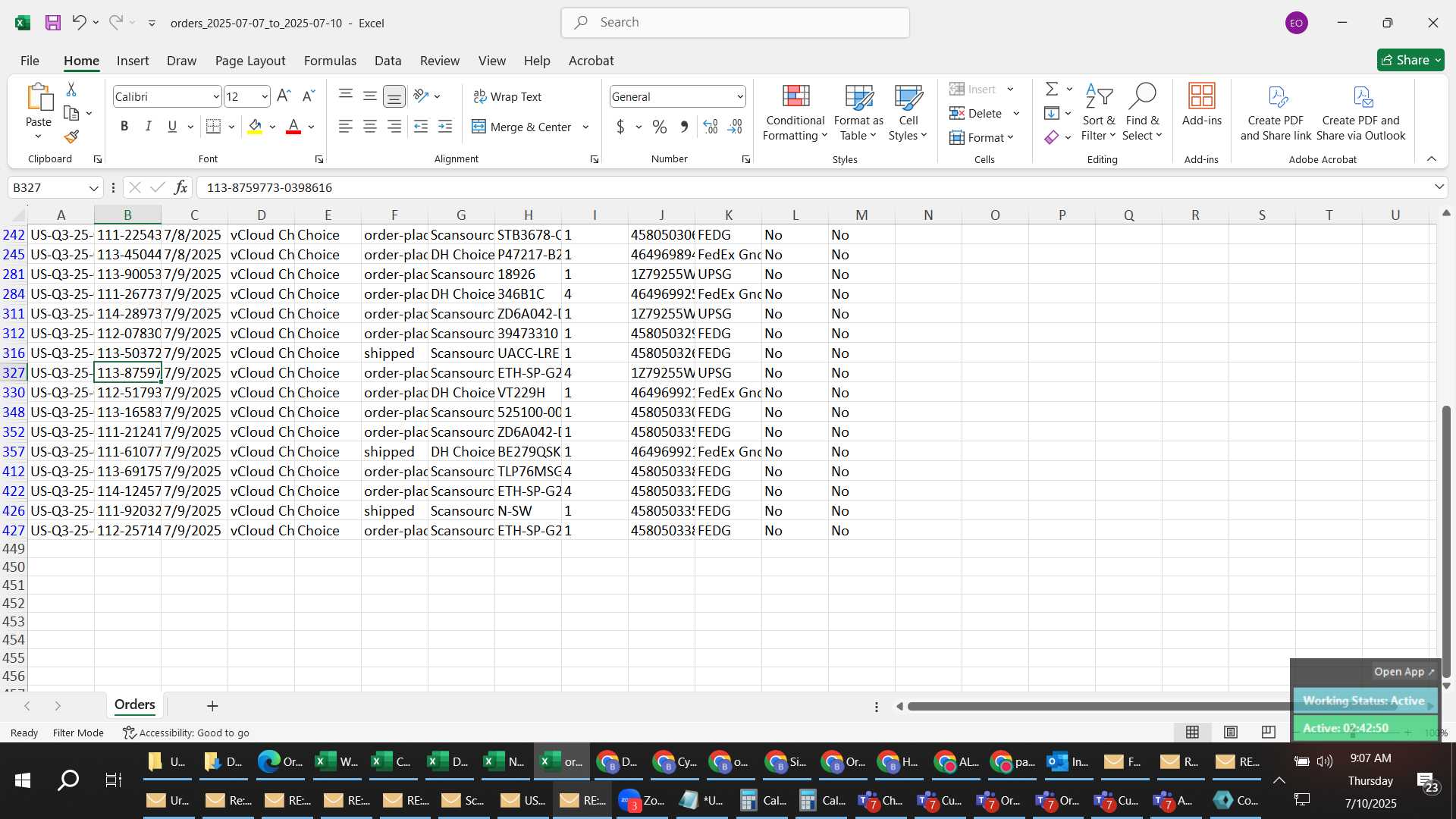Toggle Merge & Center
This screenshot has width=1456, height=819.
(x=522, y=127)
